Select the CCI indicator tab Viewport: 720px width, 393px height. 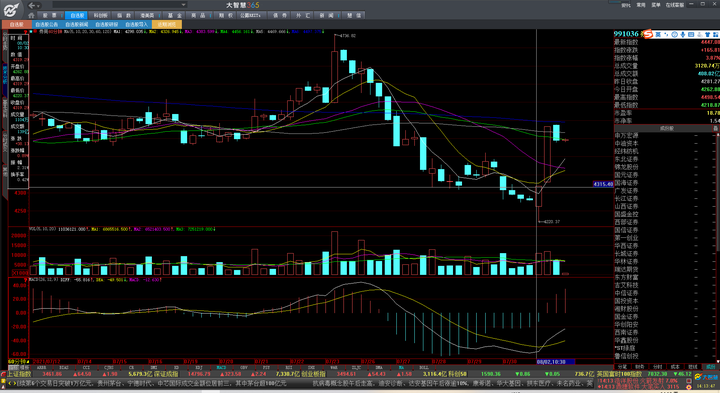86,368
